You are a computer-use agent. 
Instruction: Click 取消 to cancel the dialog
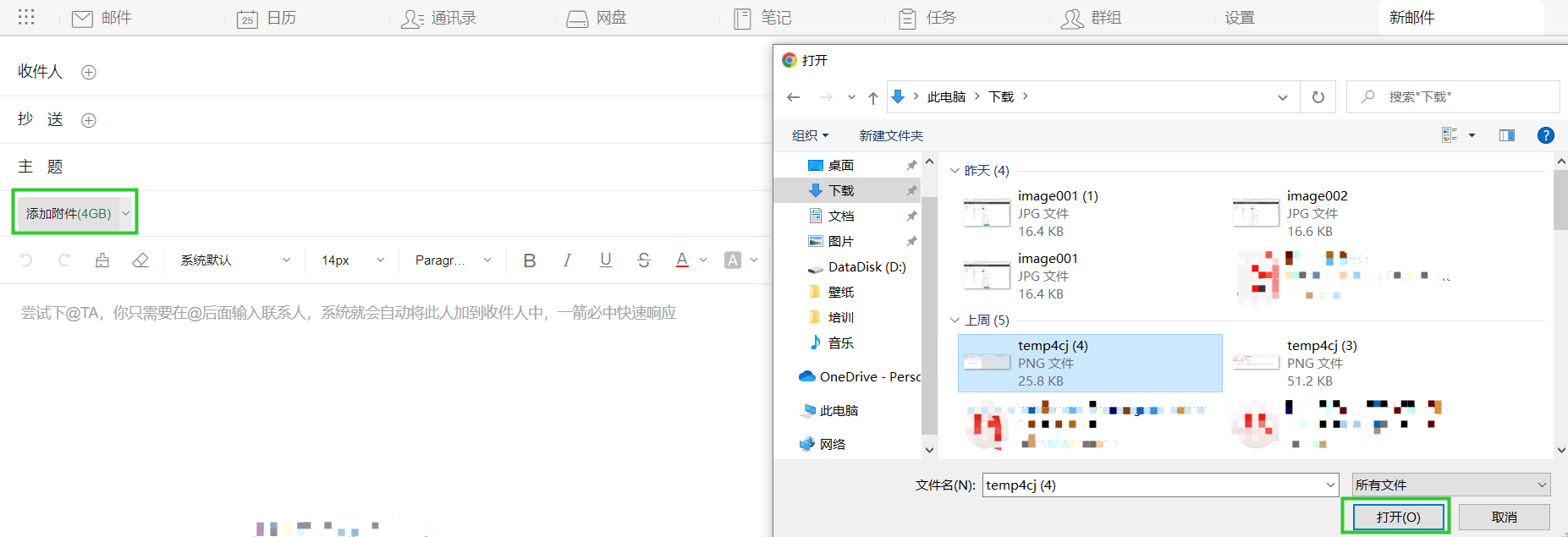(x=1505, y=517)
